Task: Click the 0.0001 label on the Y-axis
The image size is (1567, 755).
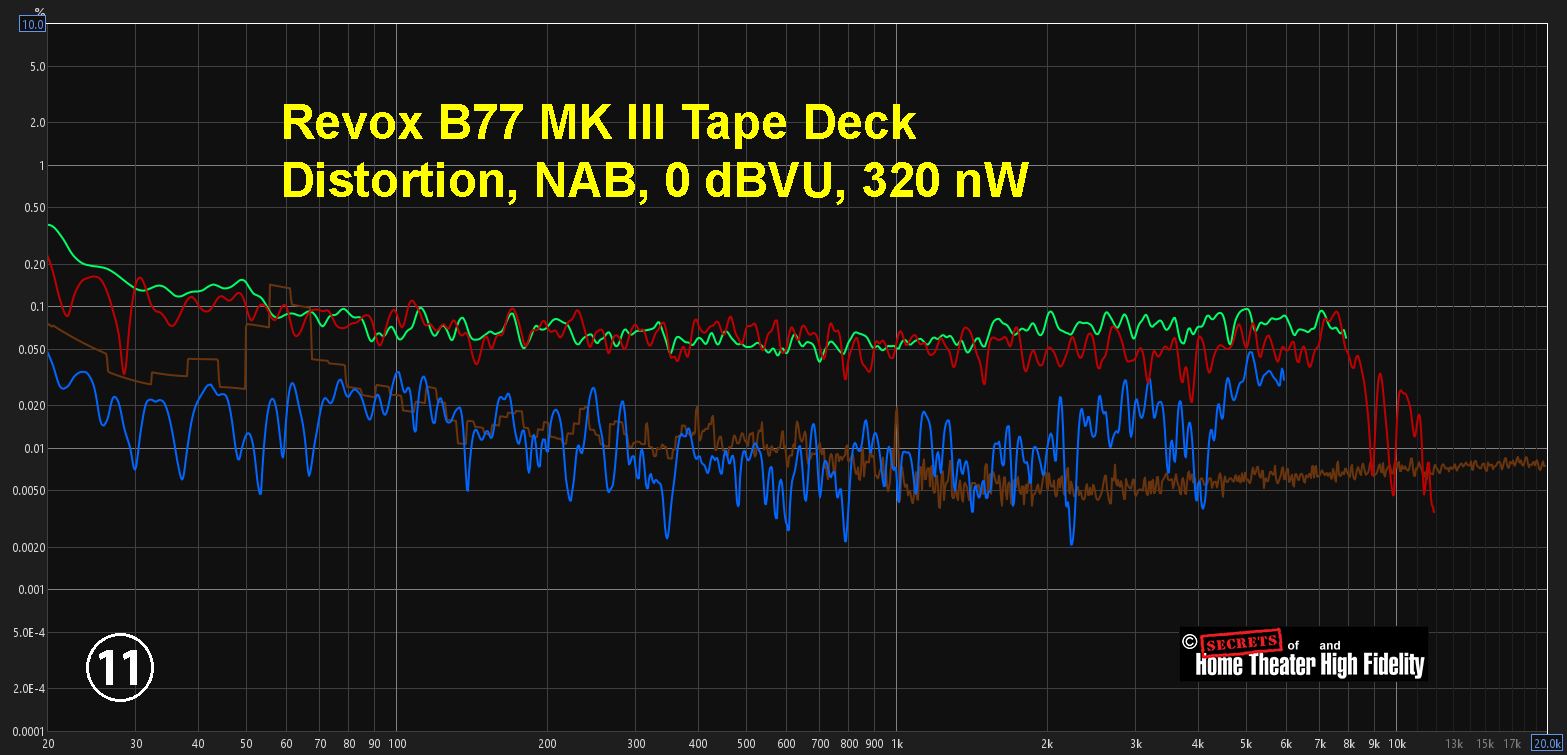Action: pyautogui.click(x=26, y=732)
